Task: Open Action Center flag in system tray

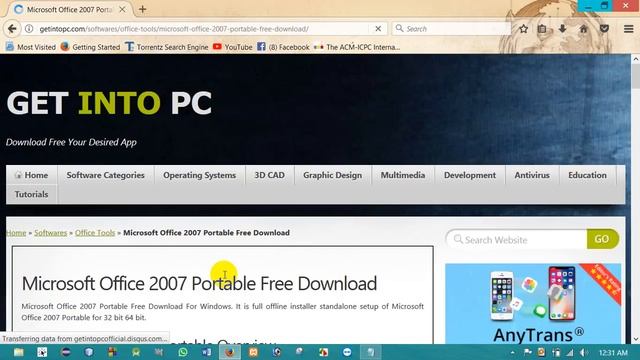Action: pos(527,352)
